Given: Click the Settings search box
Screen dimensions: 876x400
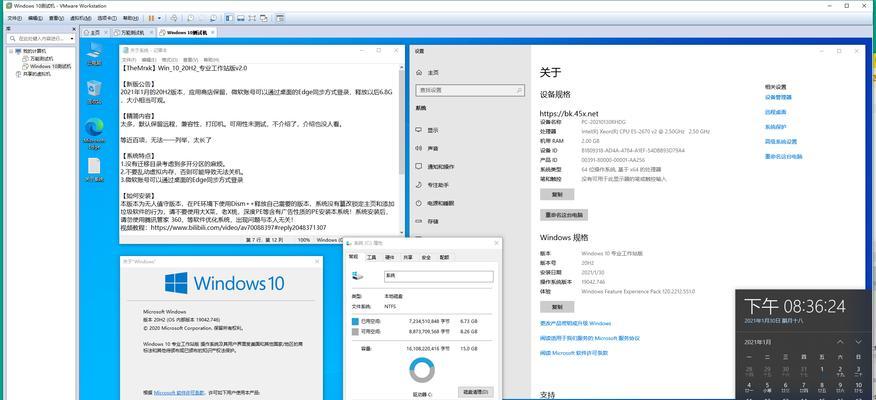Looking at the screenshot, I should [470, 90].
